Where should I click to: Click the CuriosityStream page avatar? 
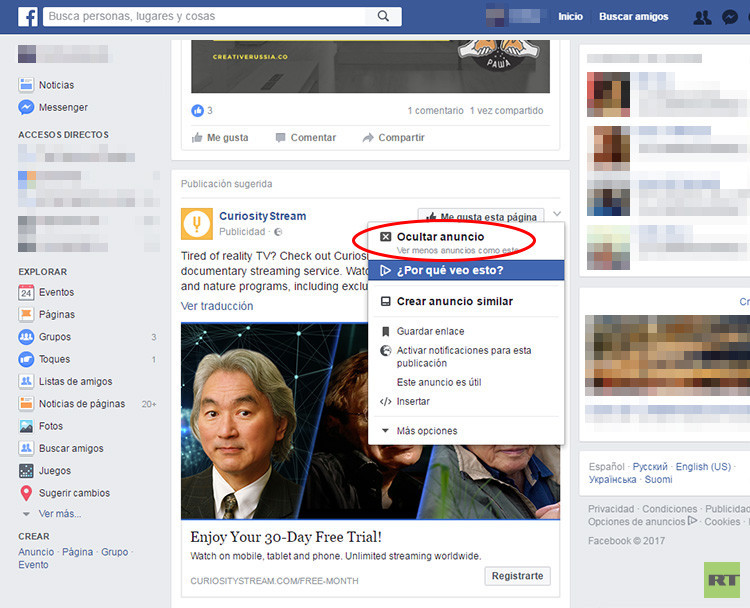(197, 223)
